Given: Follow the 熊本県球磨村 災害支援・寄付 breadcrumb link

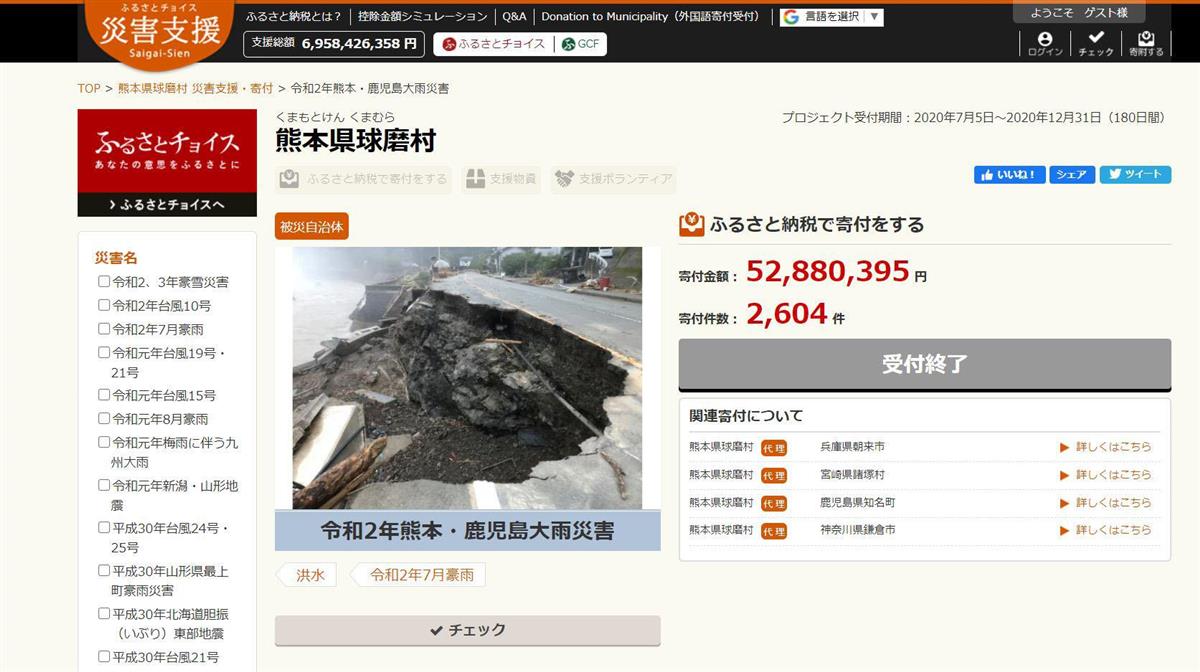Looking at the screenshot, I should pos(195,88).
